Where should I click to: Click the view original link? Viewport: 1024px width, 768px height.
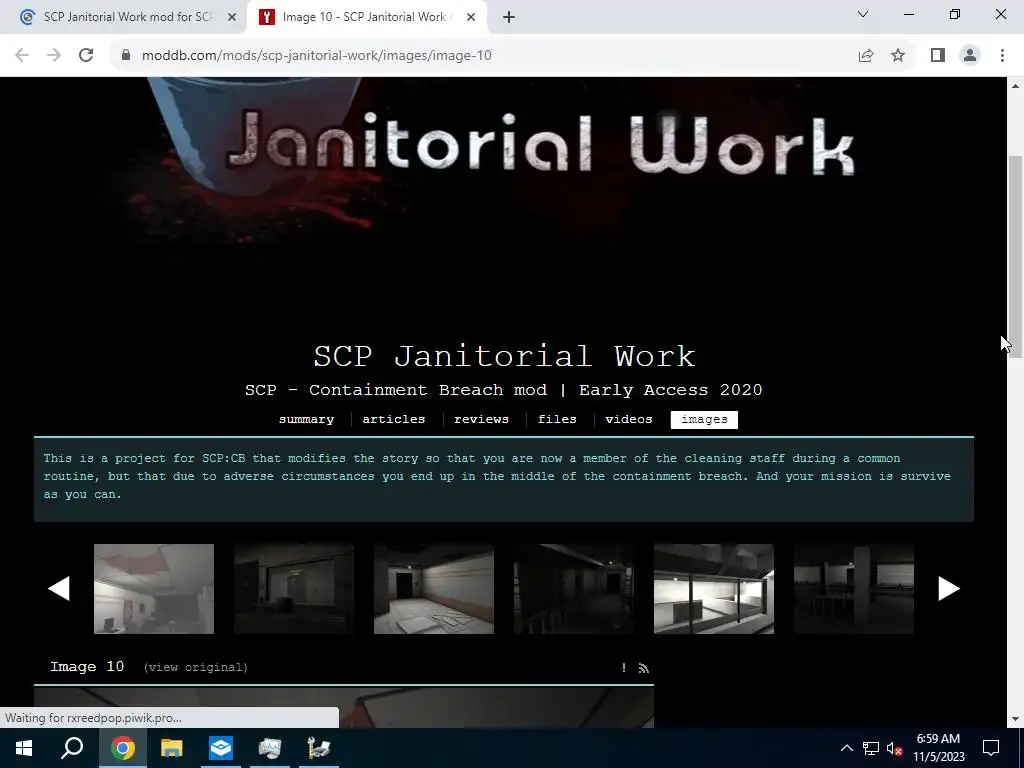195,667
